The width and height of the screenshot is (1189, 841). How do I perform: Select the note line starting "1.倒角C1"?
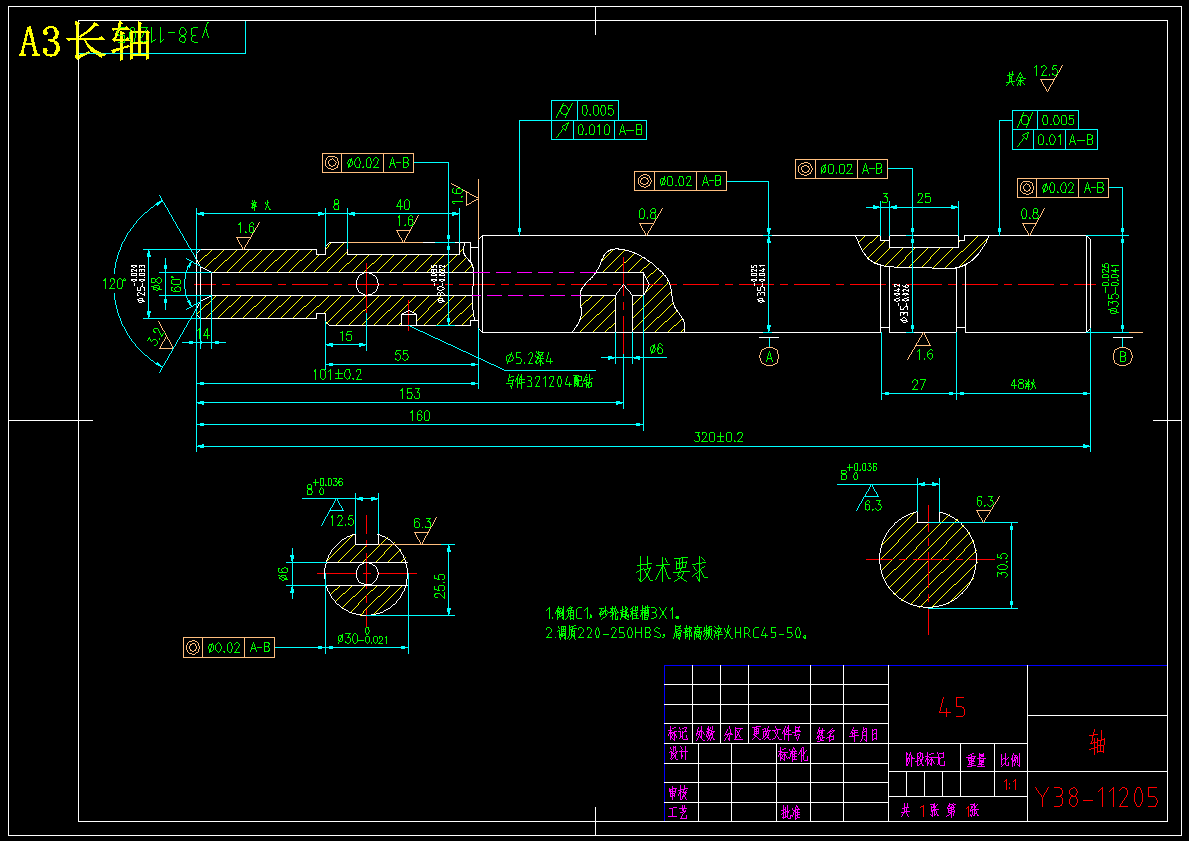click(x=613, y=613)
